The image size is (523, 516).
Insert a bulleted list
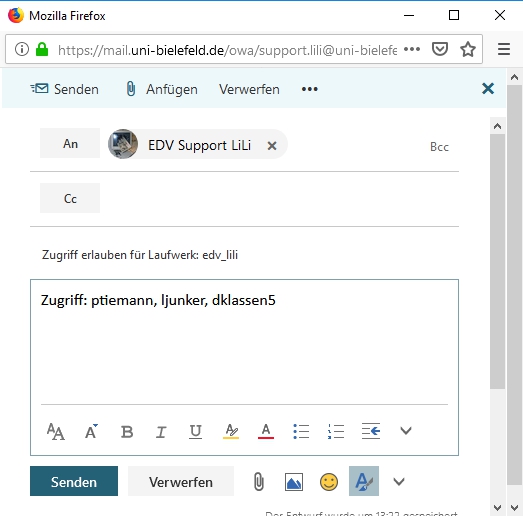coord(301,431)
